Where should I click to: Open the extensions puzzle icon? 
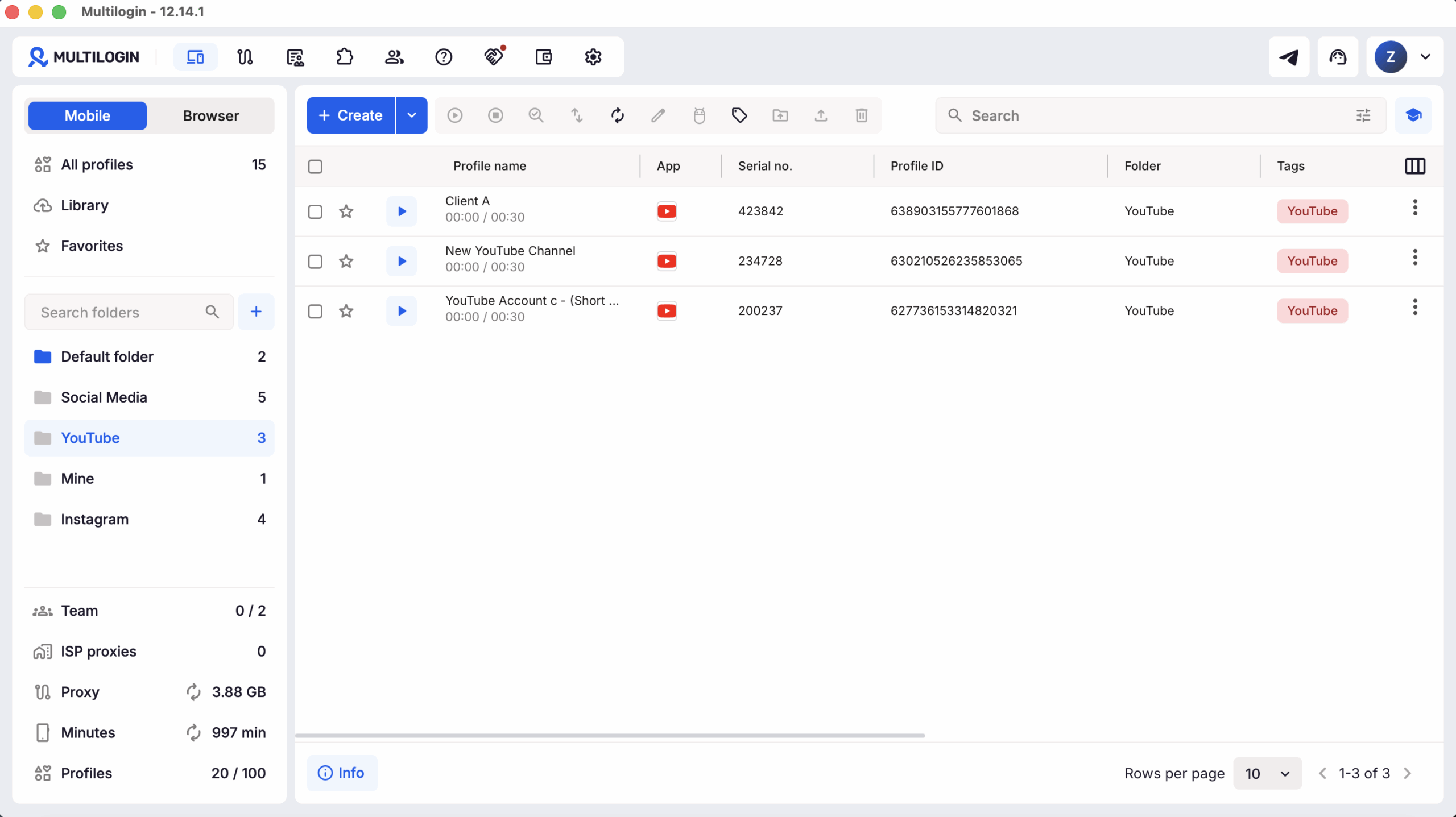(x=345, y=57)
